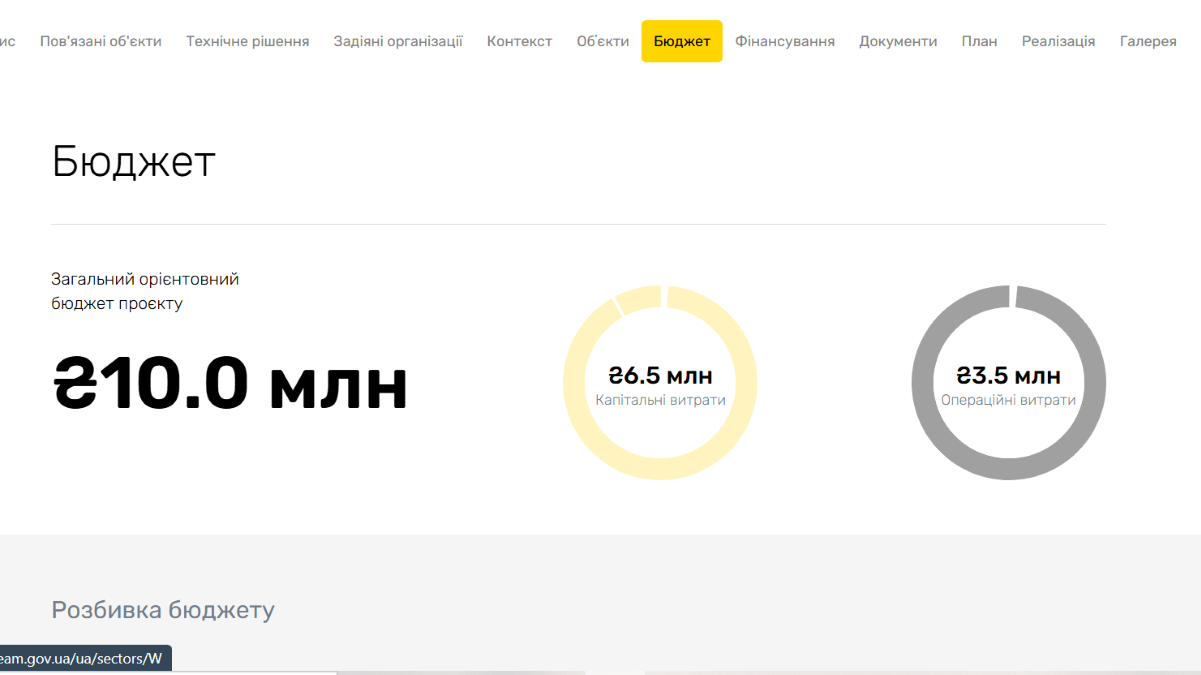The height and width of the screenshot is (675, 1201).
Task: Click the large Бюджет page heading
Action: (x=133, y=161)
